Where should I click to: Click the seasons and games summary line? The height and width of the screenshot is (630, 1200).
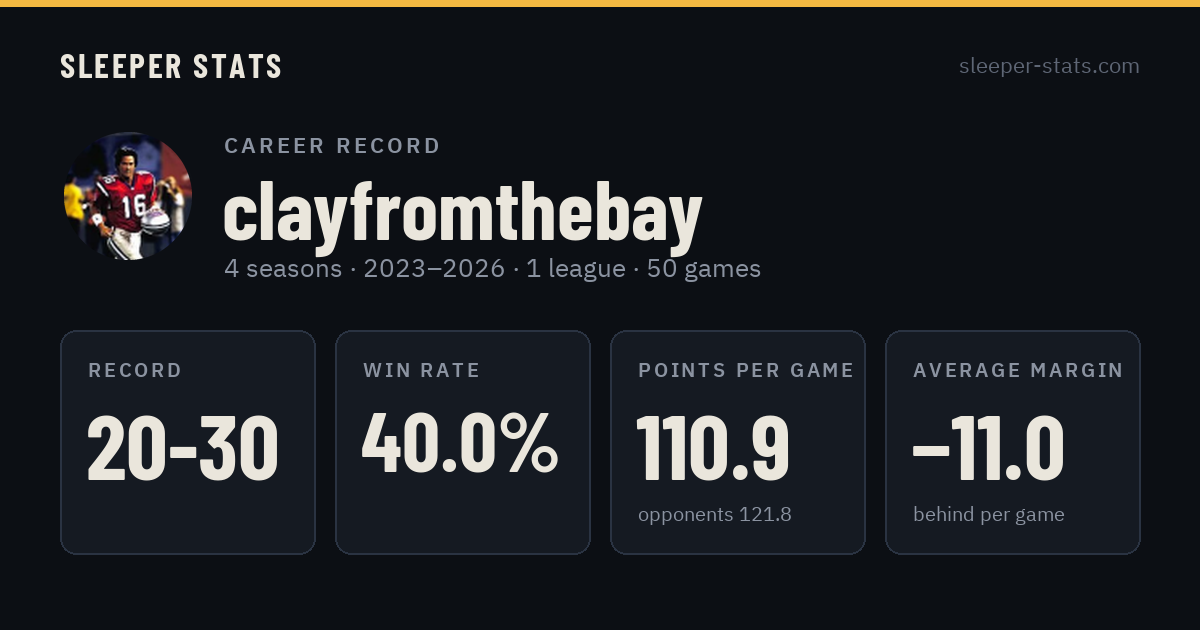pyautogui.click(x=493, y=269)
